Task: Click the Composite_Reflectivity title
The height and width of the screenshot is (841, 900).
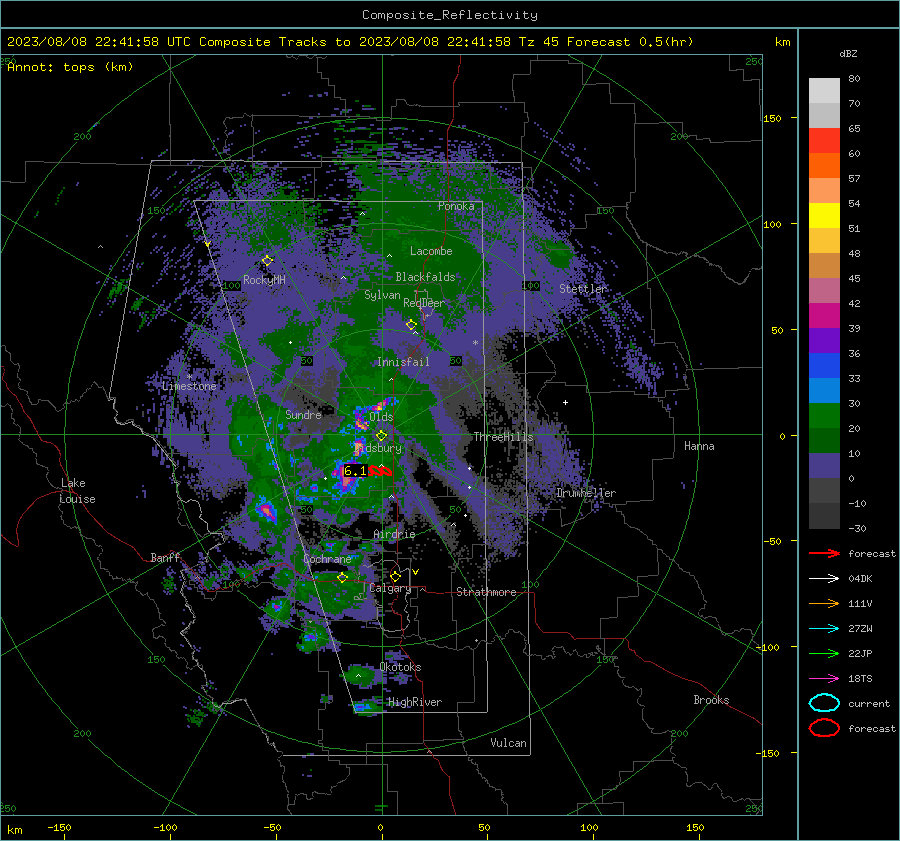Action: [x=450, y=15]
